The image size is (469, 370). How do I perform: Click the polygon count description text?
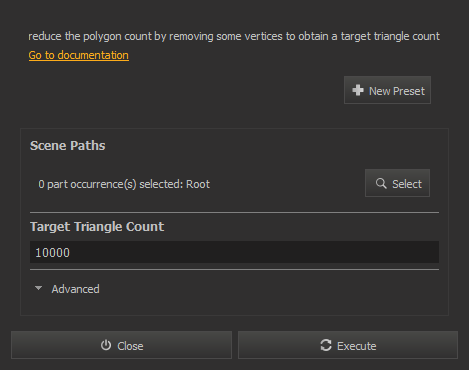(x=234, y=36)
